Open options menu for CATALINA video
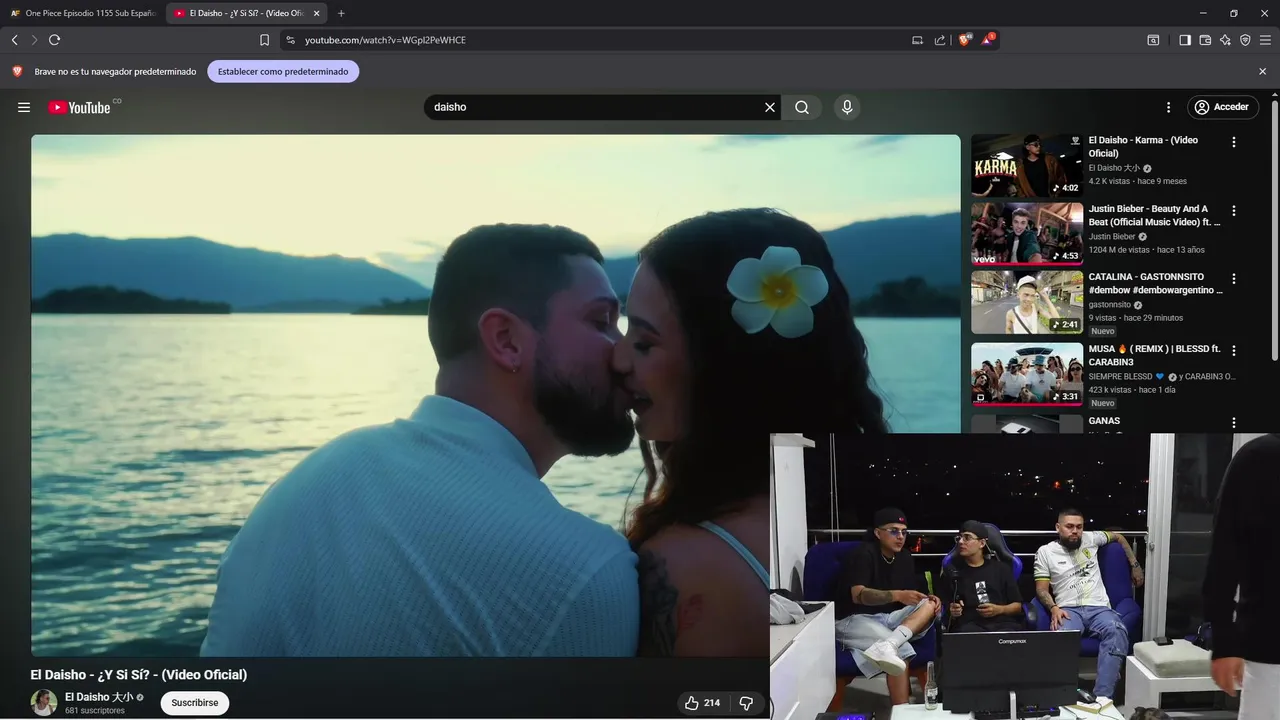The image size is (1280, 720). tap(1234, 279)
